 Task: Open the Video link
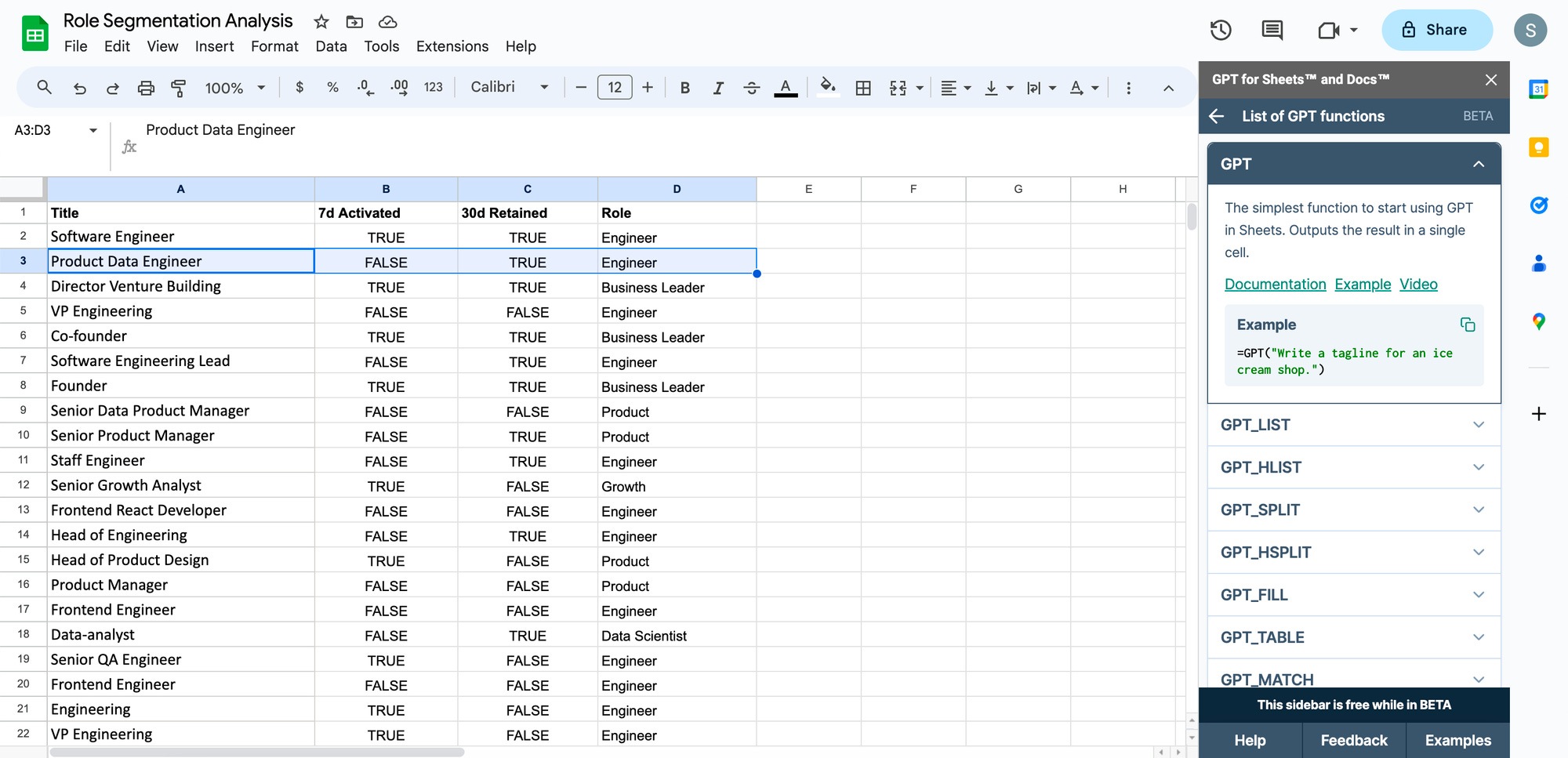(1418, 285)
